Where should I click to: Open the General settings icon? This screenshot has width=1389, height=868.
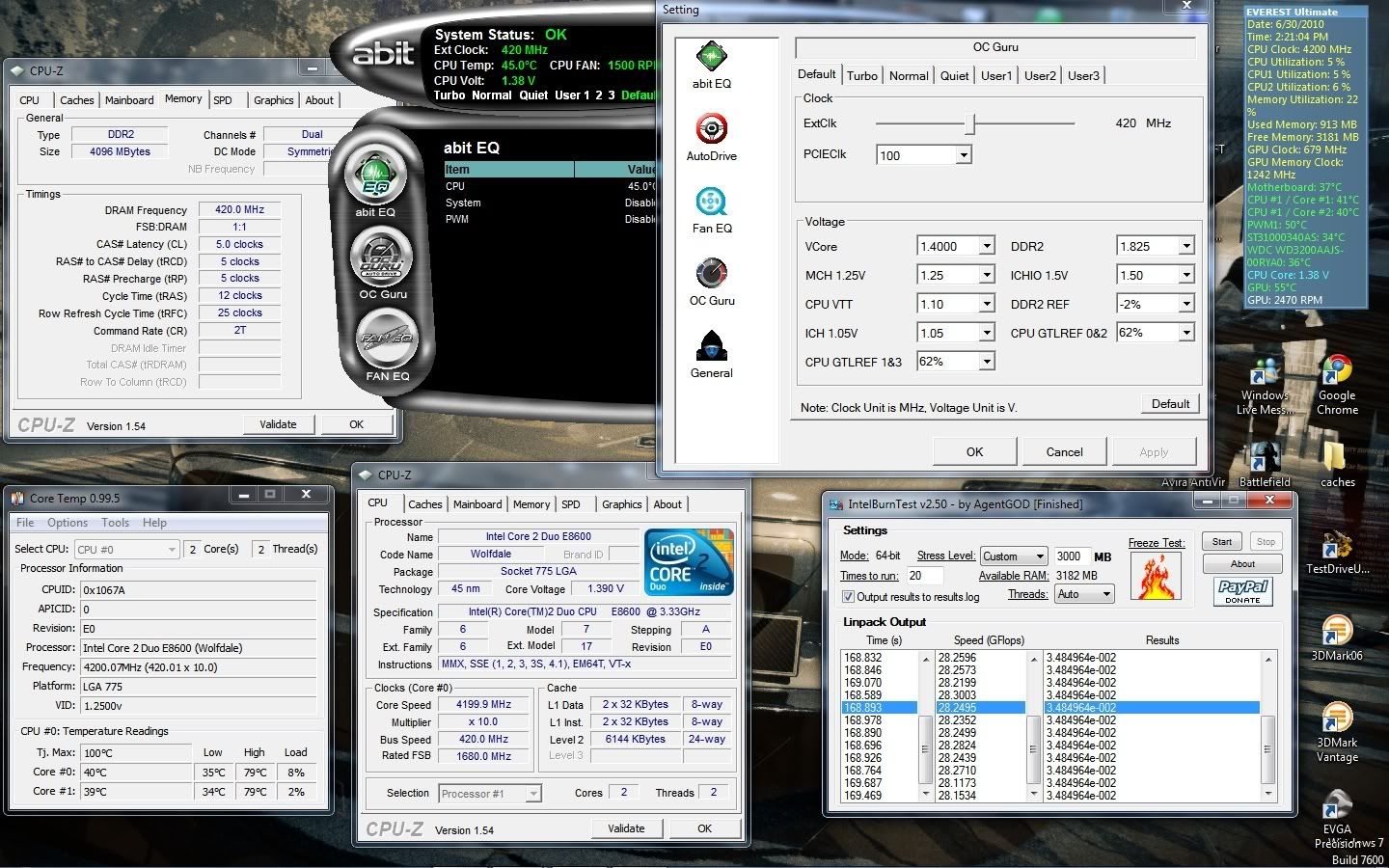pos(711,347)
